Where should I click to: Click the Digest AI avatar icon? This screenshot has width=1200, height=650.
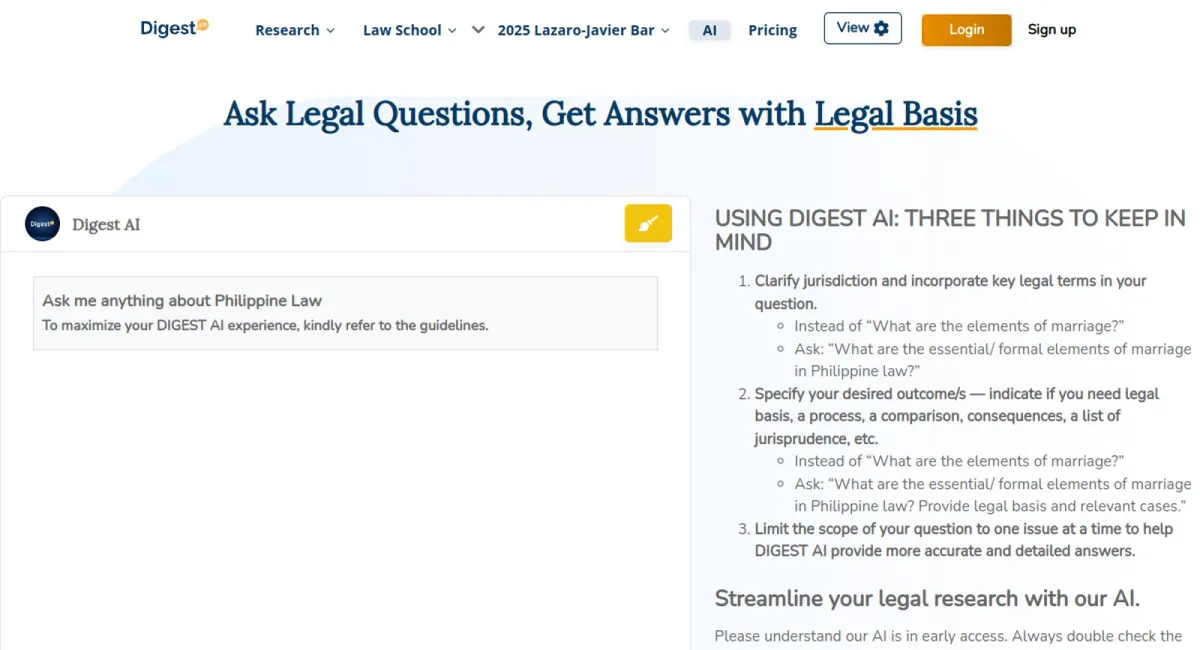(42, 224)
